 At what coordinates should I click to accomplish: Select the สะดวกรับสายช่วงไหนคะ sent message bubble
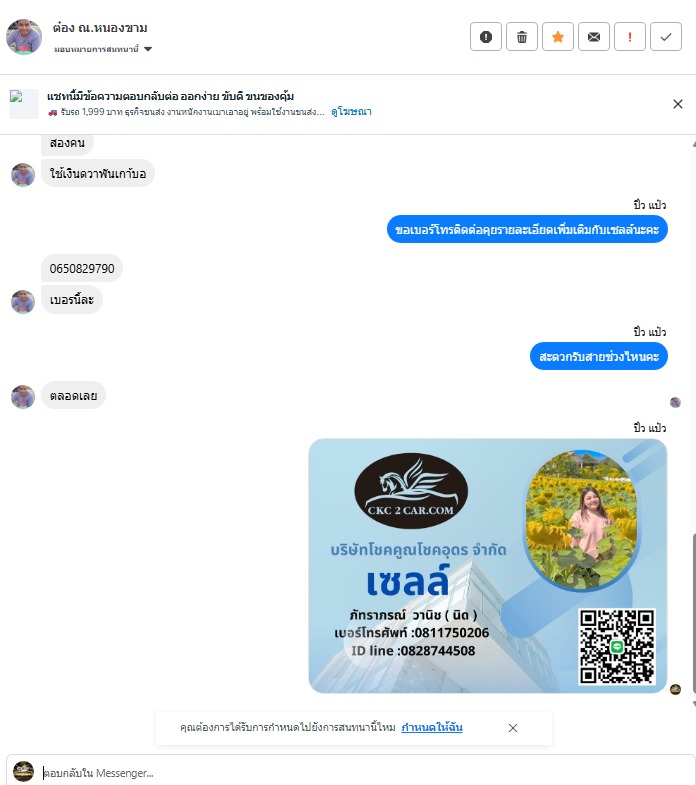pos(599,356)
